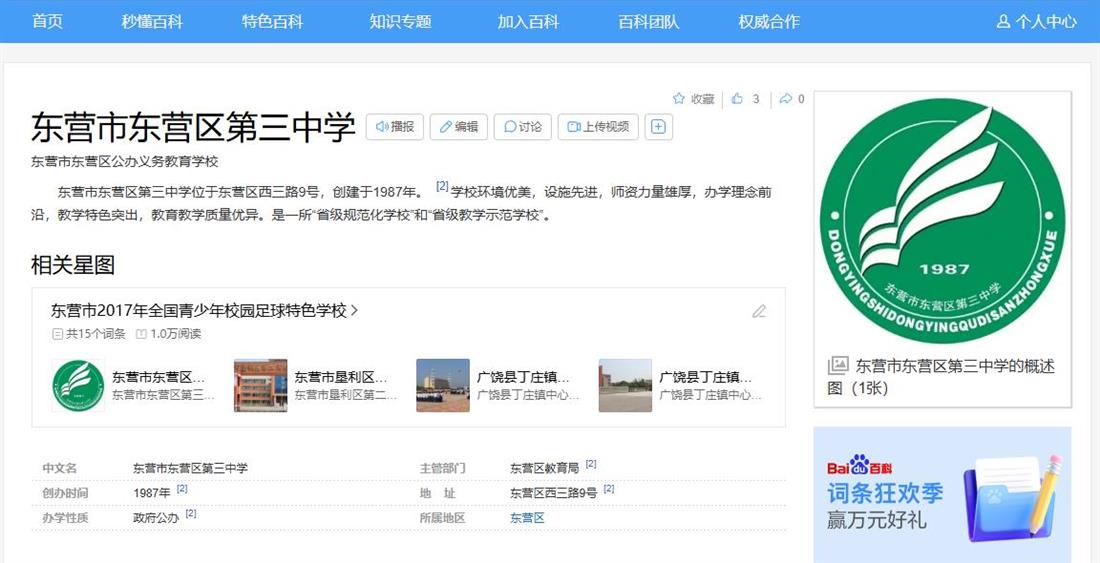The image size is (1100, 563).
Task: Click 东营区教育局 value in 主管部门 row
Action: 544,468
